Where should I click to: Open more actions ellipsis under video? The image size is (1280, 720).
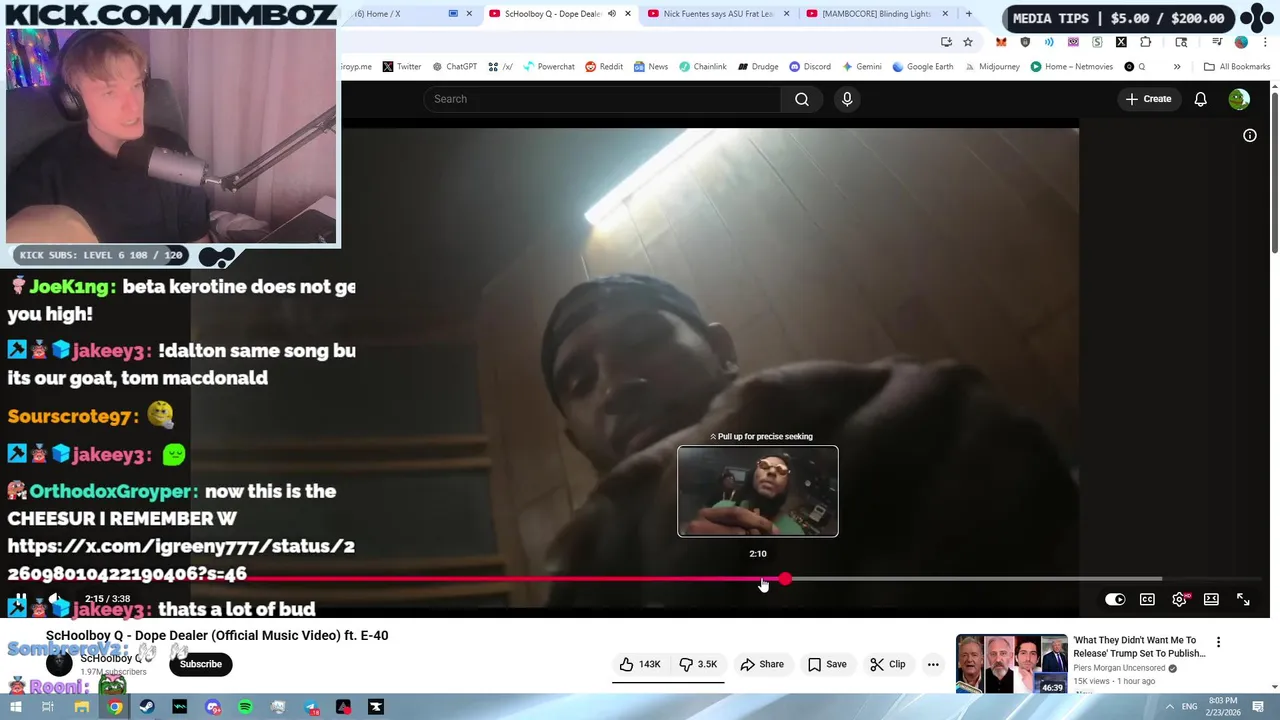(933, 664)
